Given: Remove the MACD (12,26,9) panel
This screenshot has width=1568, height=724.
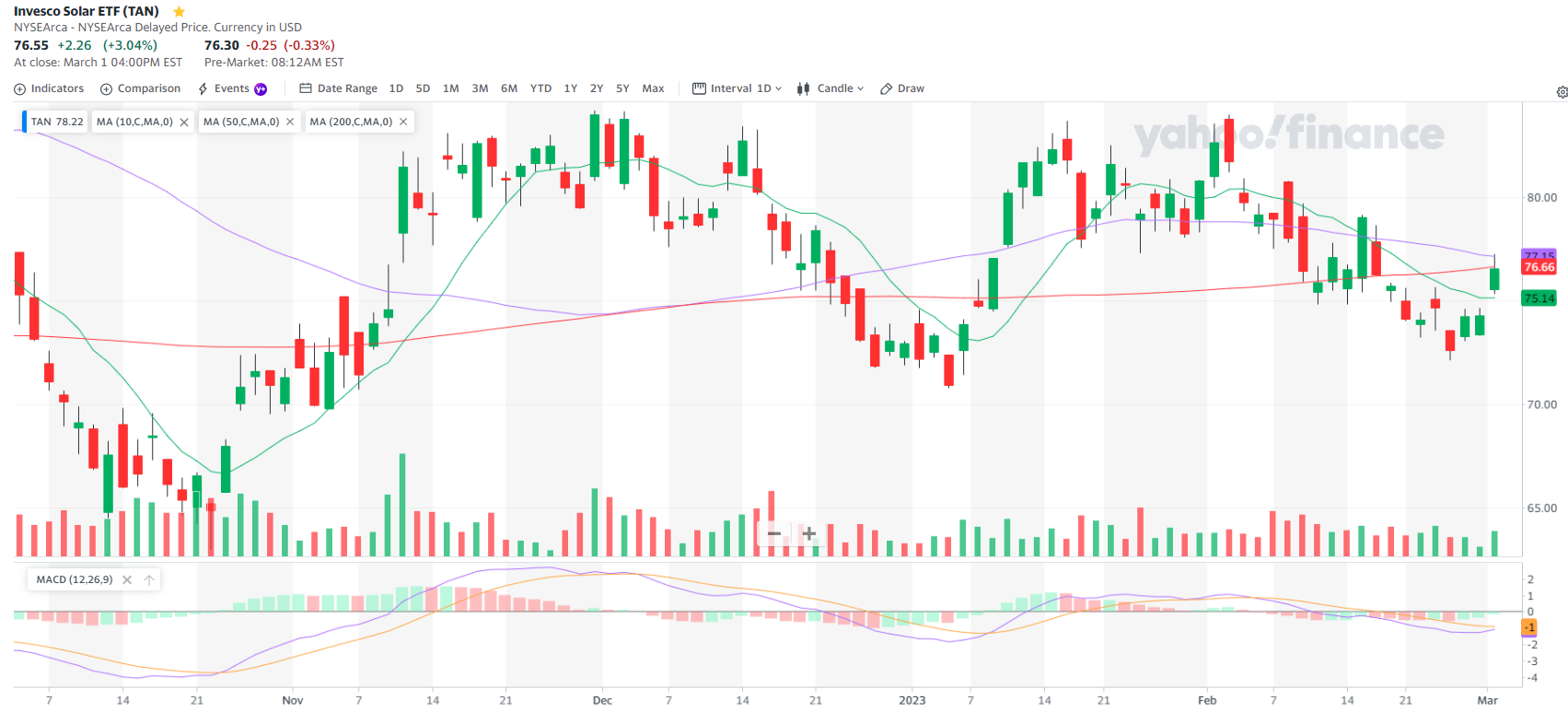Looking at the screenshot, I should click(x=127, y=579).
